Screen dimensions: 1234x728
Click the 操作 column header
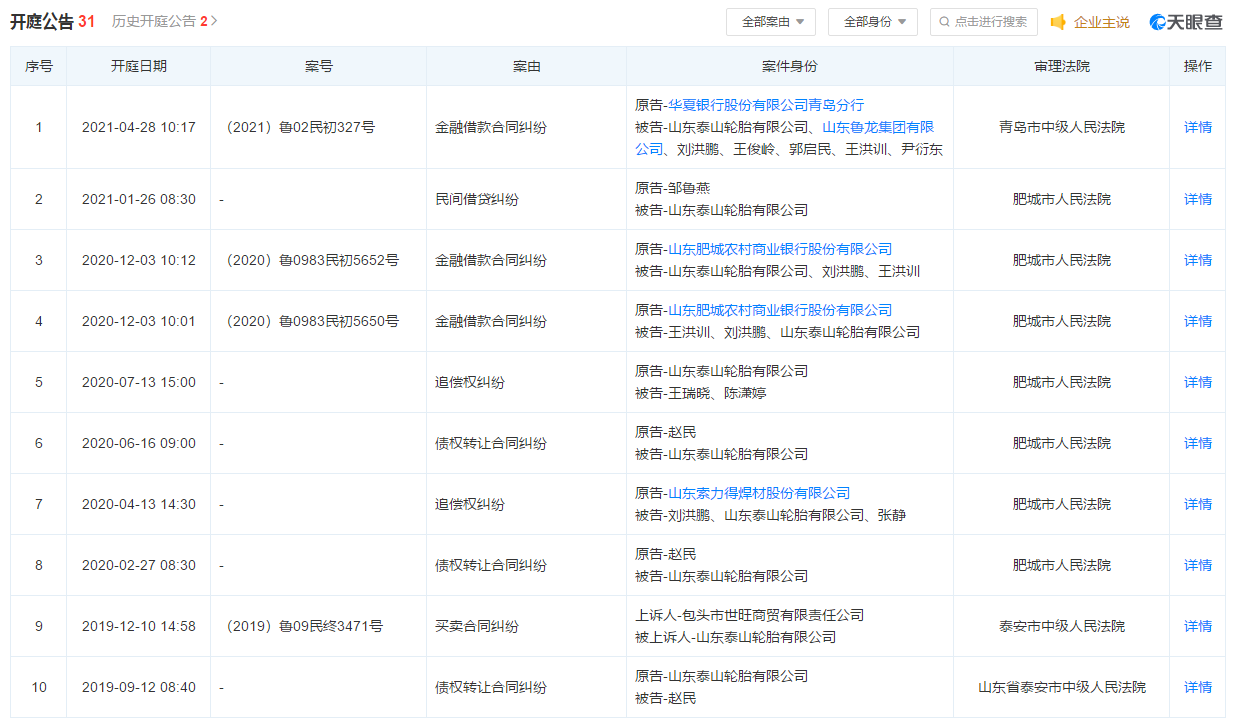[x=1198, y=66]
